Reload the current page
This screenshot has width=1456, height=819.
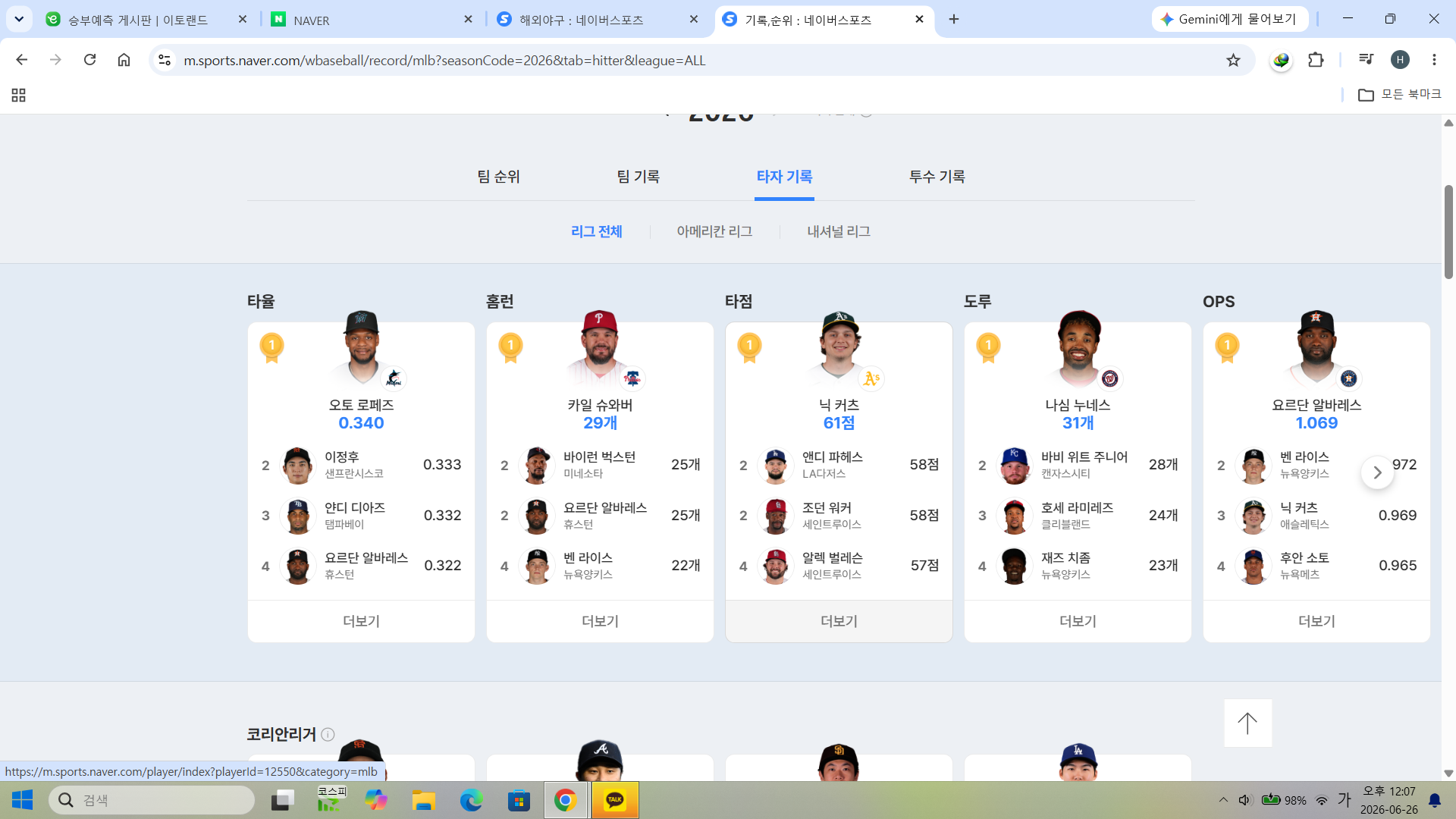[89, 60]
